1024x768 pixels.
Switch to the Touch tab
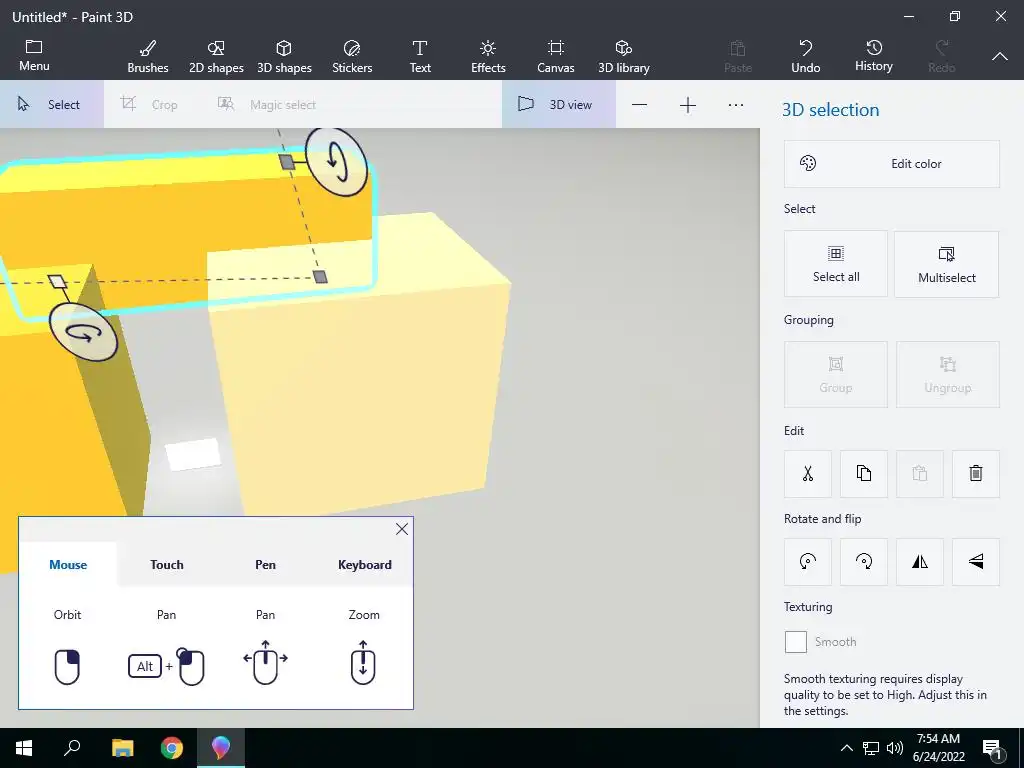pyautogui.click(x=167, y=564)
